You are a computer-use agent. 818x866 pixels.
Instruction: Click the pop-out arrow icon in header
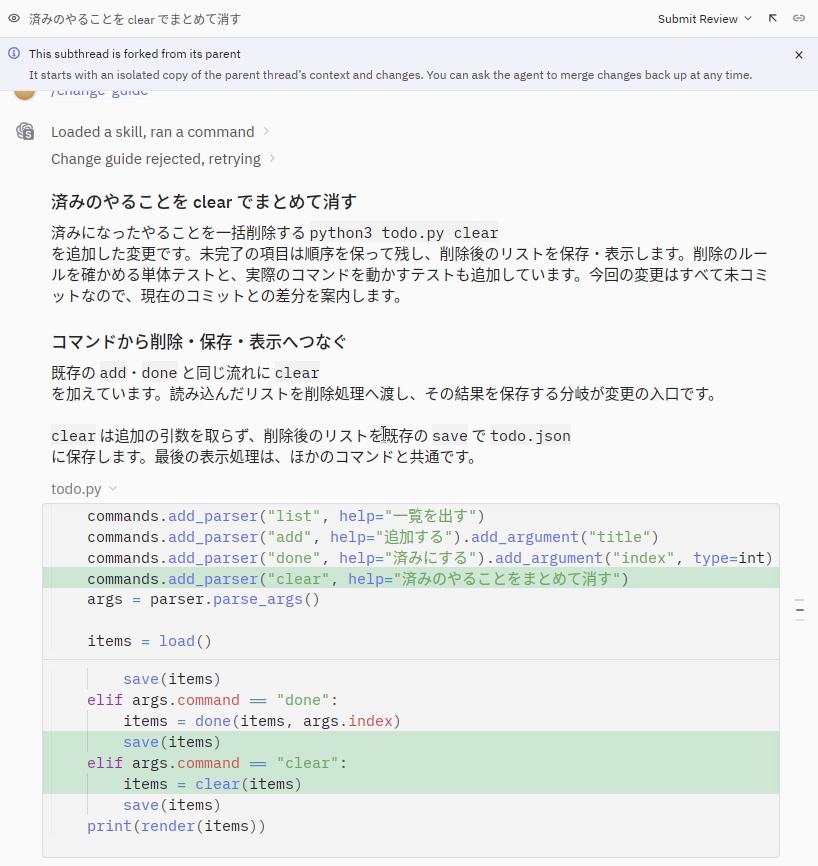[x=773, y=18]
